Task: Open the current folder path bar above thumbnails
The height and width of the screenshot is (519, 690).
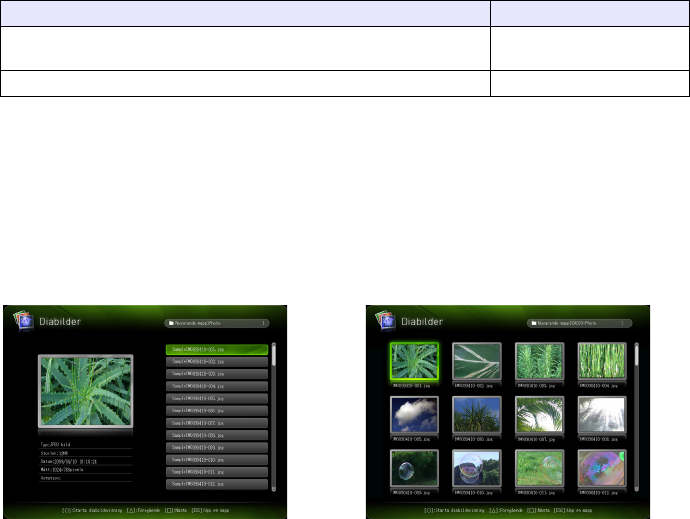Action: click(x=580, y=323)
